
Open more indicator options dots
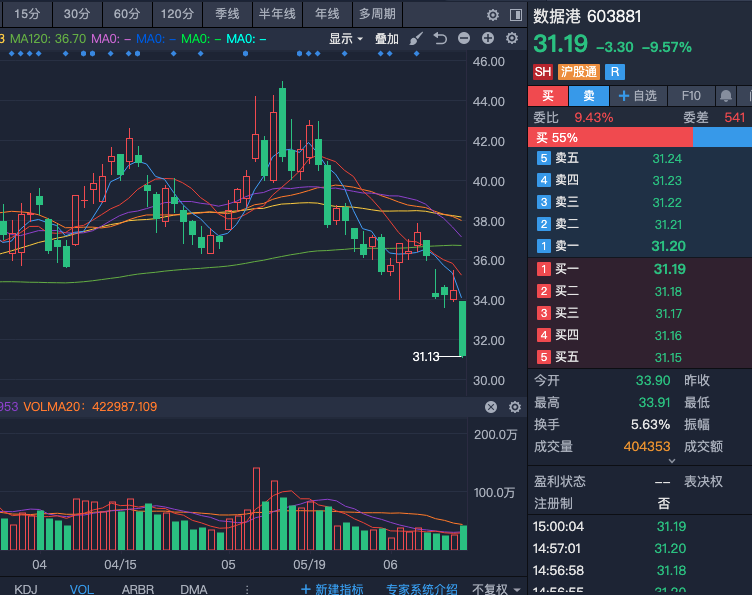point(247,589)
